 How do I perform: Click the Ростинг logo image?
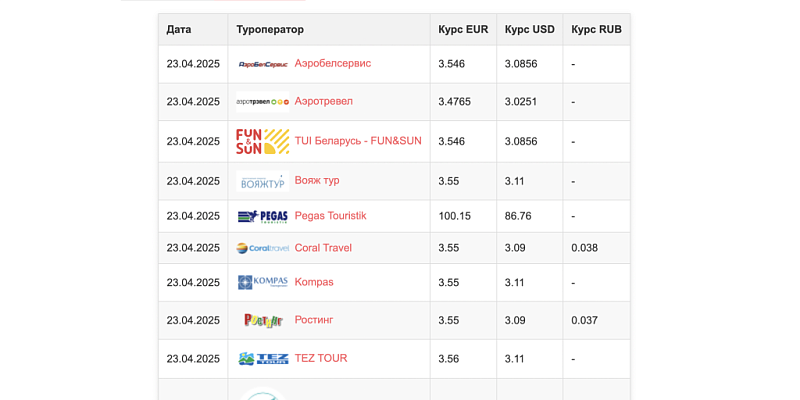263,320
